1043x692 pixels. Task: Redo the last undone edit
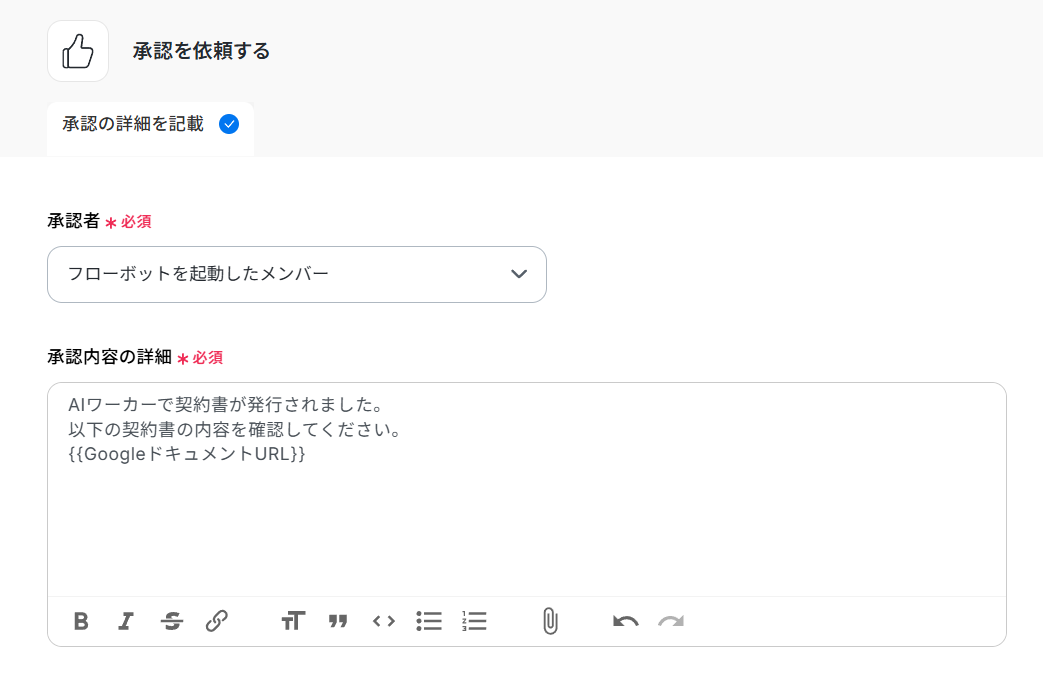(x=671, y=621)
